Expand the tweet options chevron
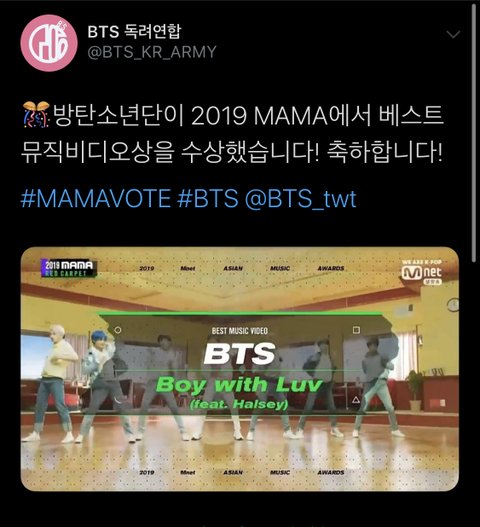 453,34
